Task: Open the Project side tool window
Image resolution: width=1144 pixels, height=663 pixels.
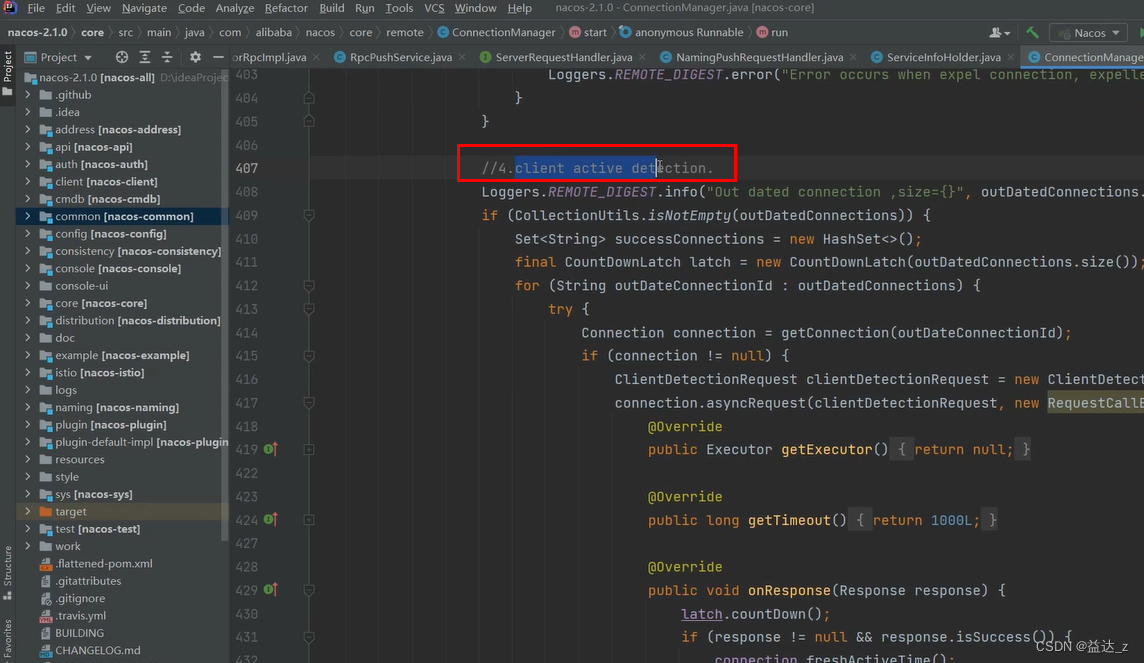Action: click(x=7, y=73)
